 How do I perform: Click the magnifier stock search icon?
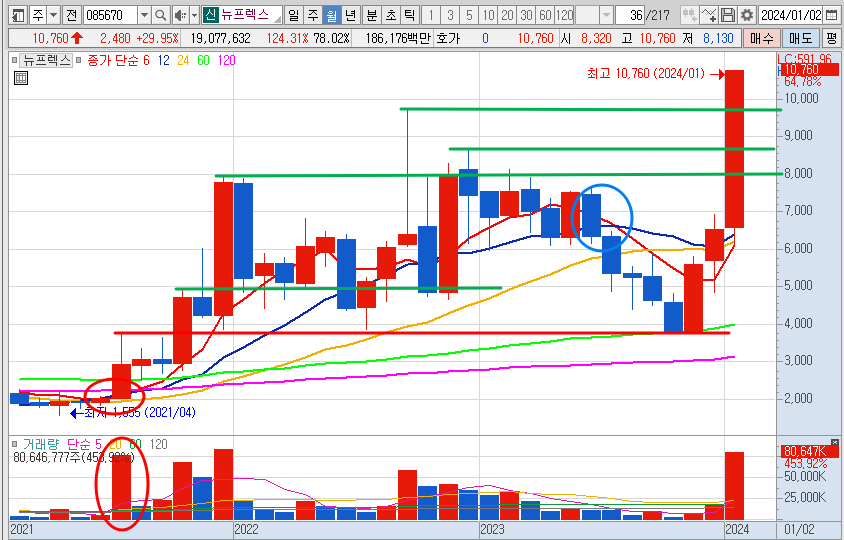click(x=160, y=15)
